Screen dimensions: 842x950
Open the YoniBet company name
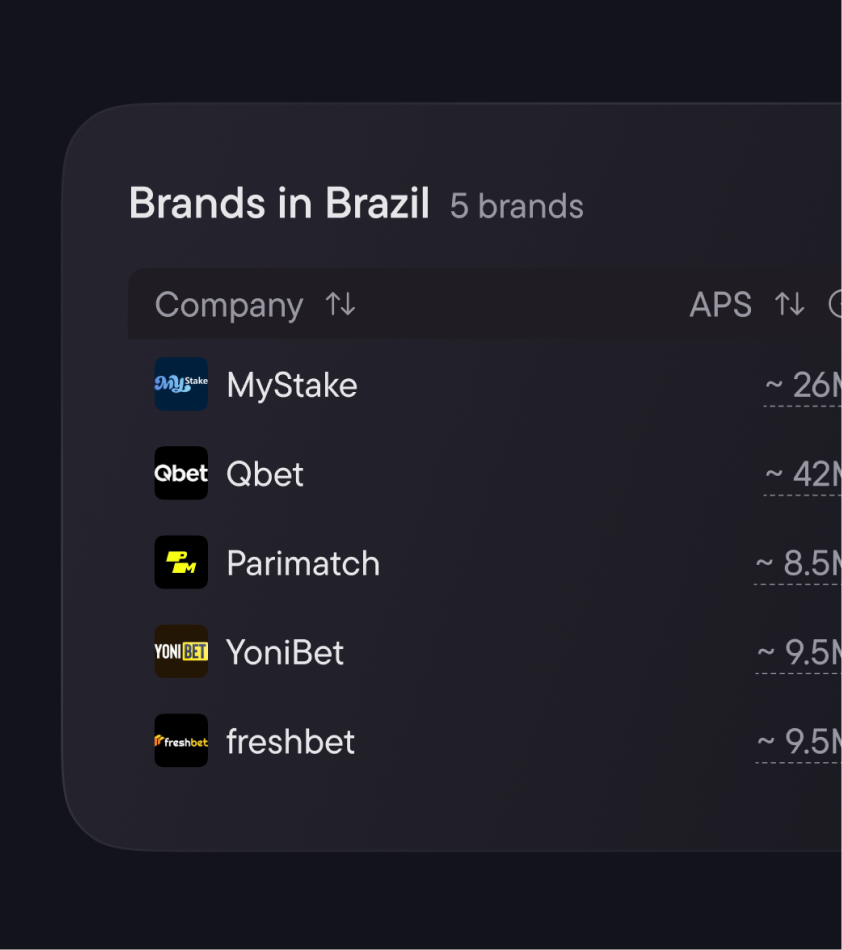point(285,652)
